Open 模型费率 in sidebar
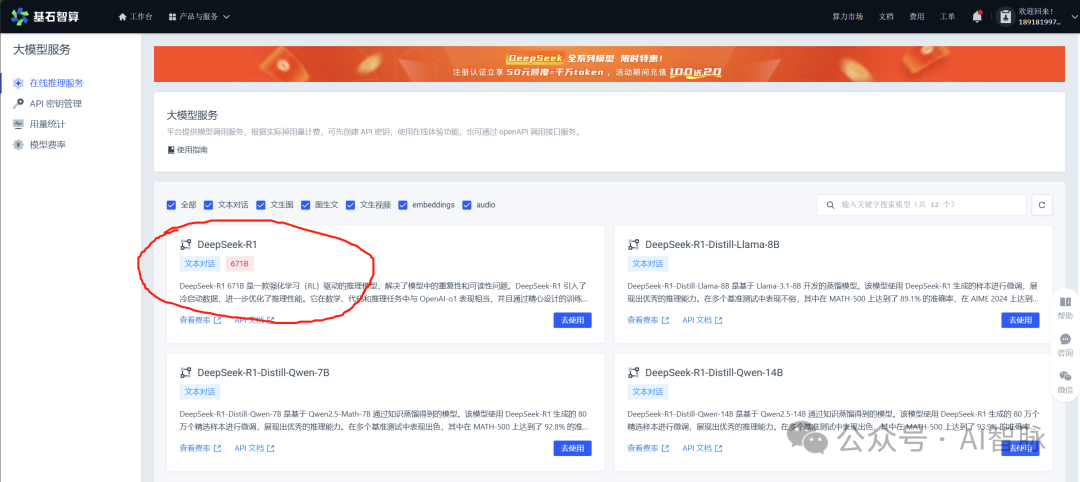This screenshot has height=482, width=1080. click(48, 145)
